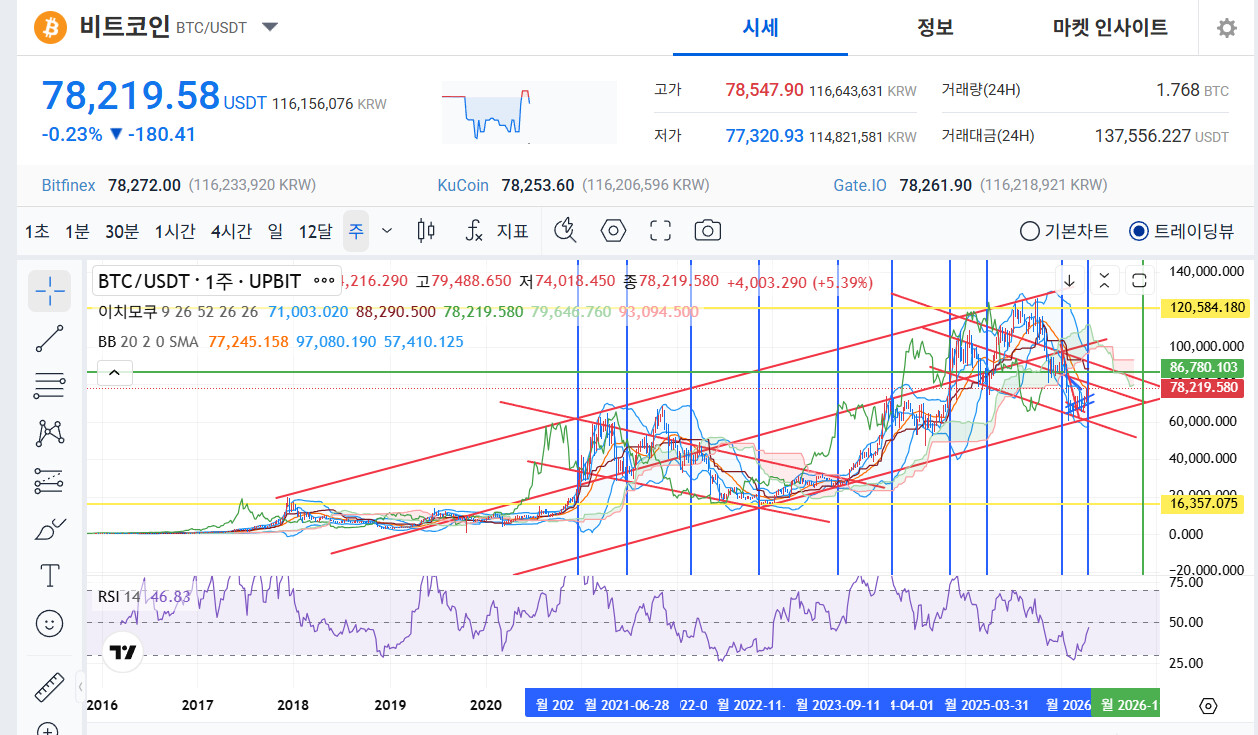Switch to the 정보 tab
The image size is (1258, 735).
click(x=935, y=27)
